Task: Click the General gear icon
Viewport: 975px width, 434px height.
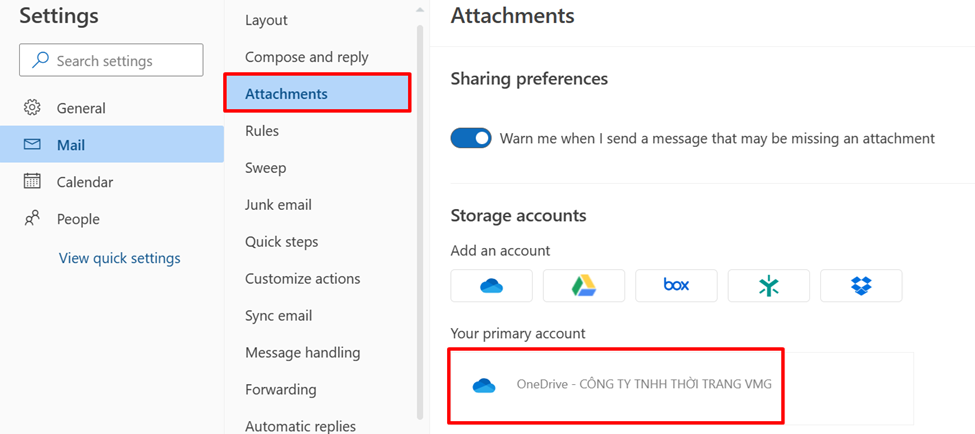Action: point(32,108)
